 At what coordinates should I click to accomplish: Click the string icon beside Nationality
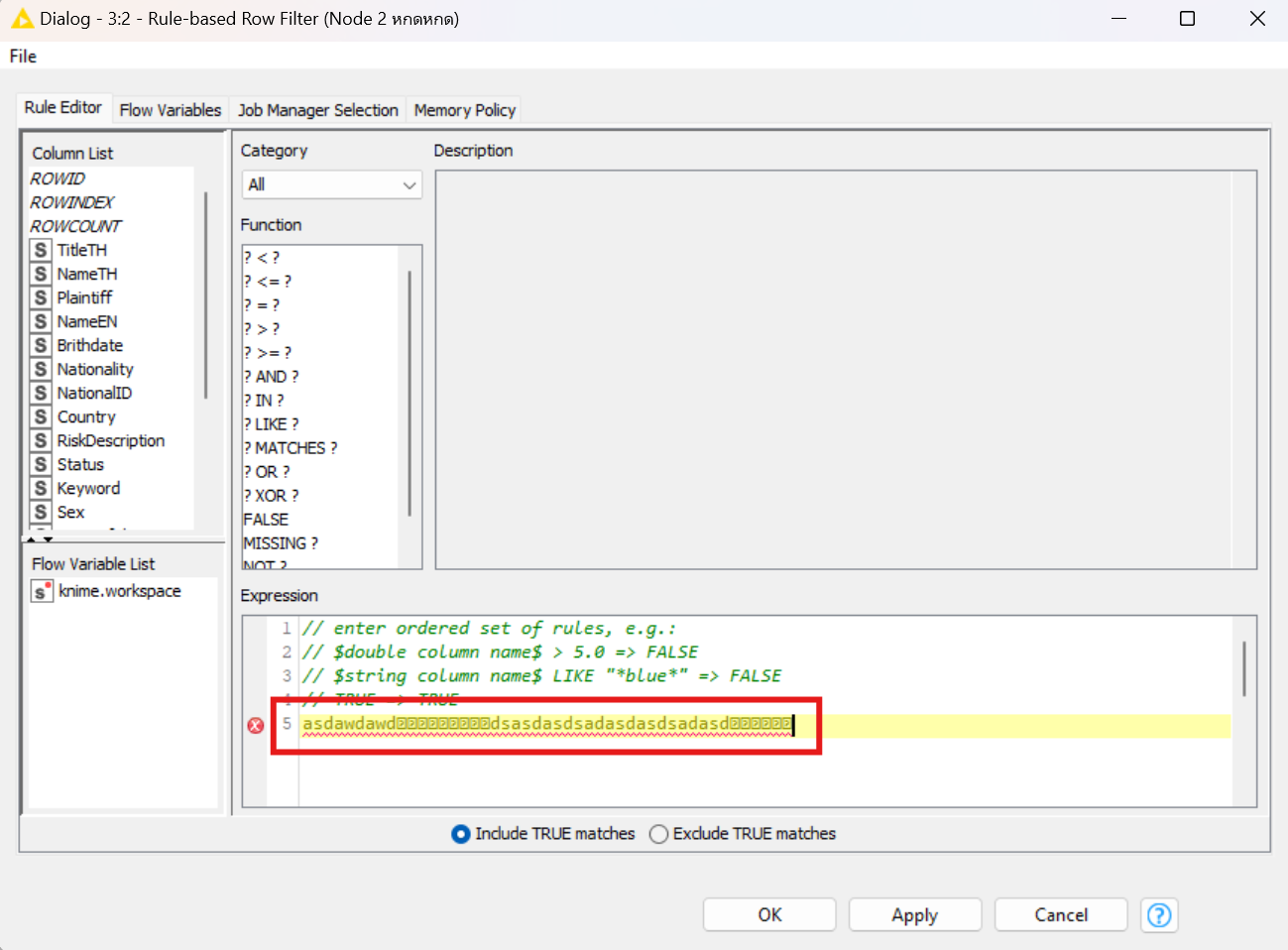tap(41, 369)
